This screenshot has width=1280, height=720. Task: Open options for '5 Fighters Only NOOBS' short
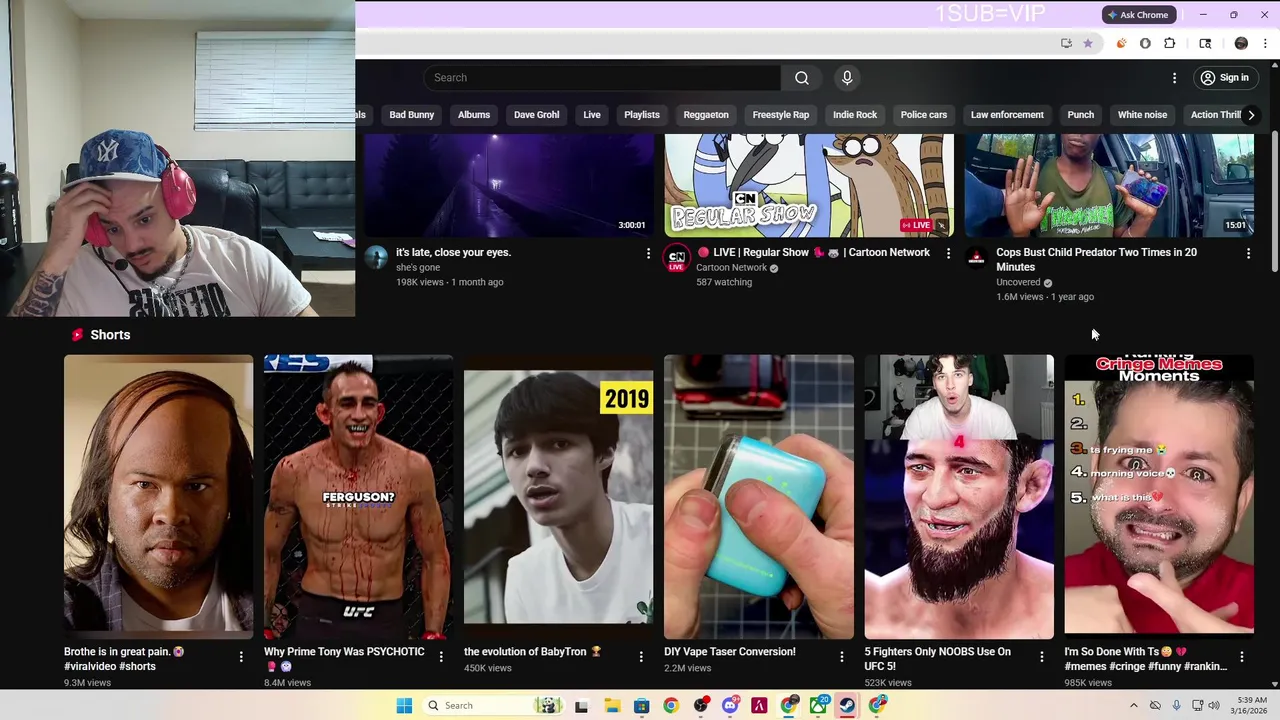click(1041, 657)
